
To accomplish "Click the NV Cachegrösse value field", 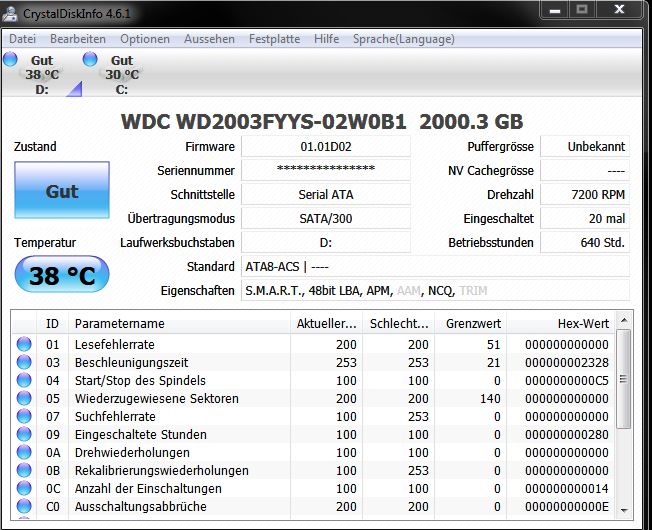I will [585, 170].
